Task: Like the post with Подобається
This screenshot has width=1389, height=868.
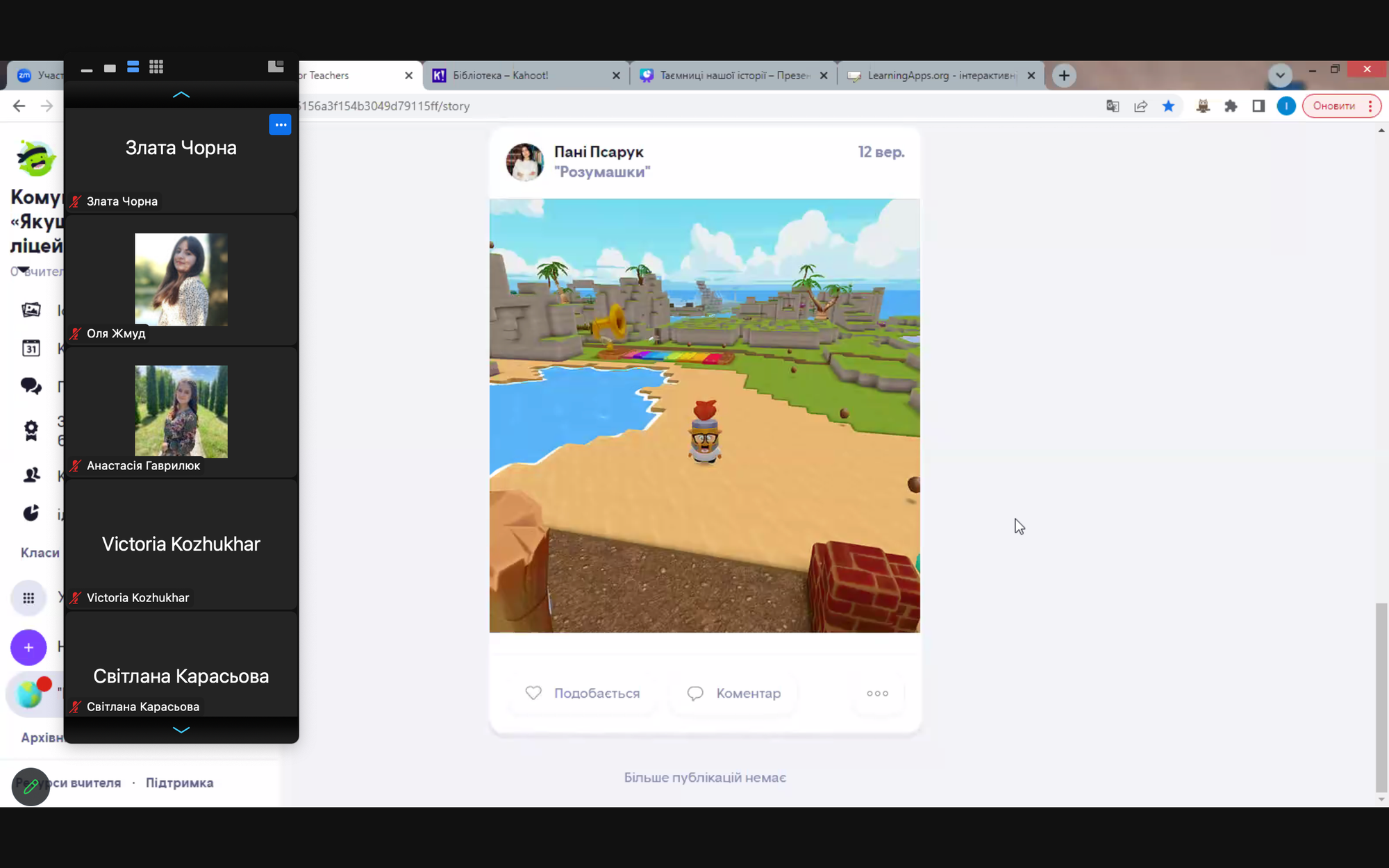Action: pyautogui.click(x=583, y=693)
